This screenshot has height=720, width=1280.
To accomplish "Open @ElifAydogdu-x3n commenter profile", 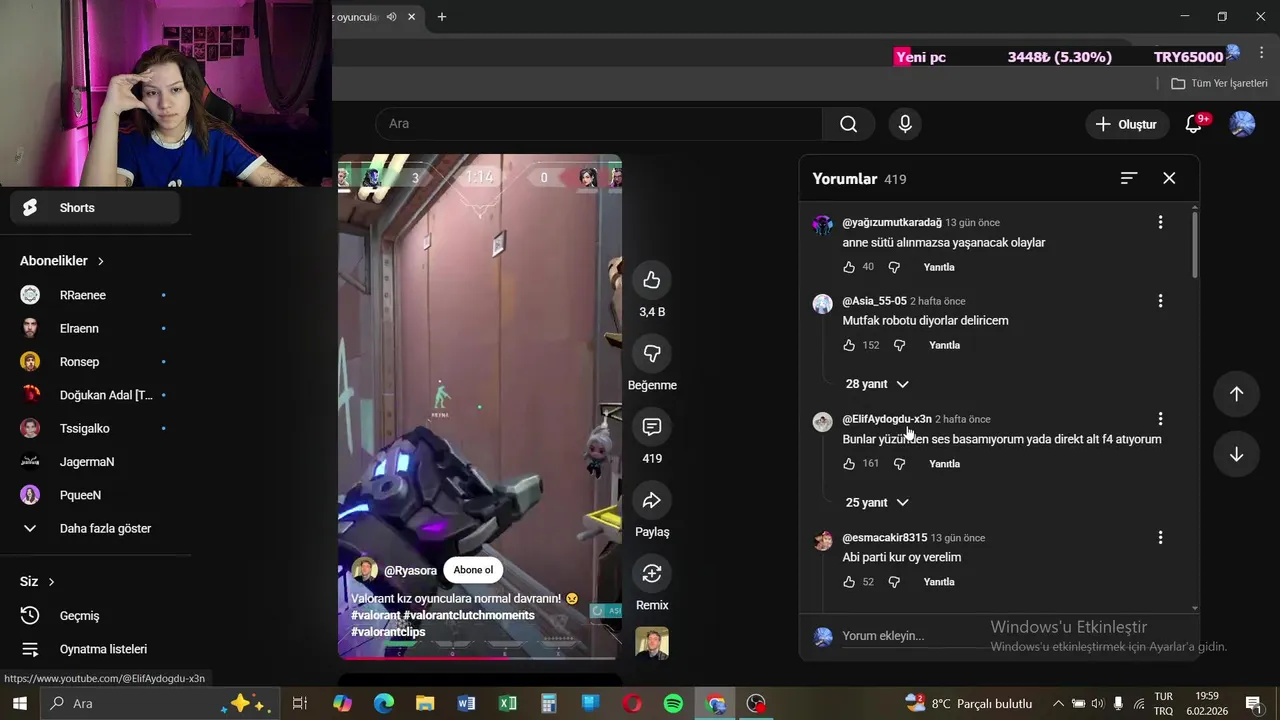I will click(x=887, y=419).
